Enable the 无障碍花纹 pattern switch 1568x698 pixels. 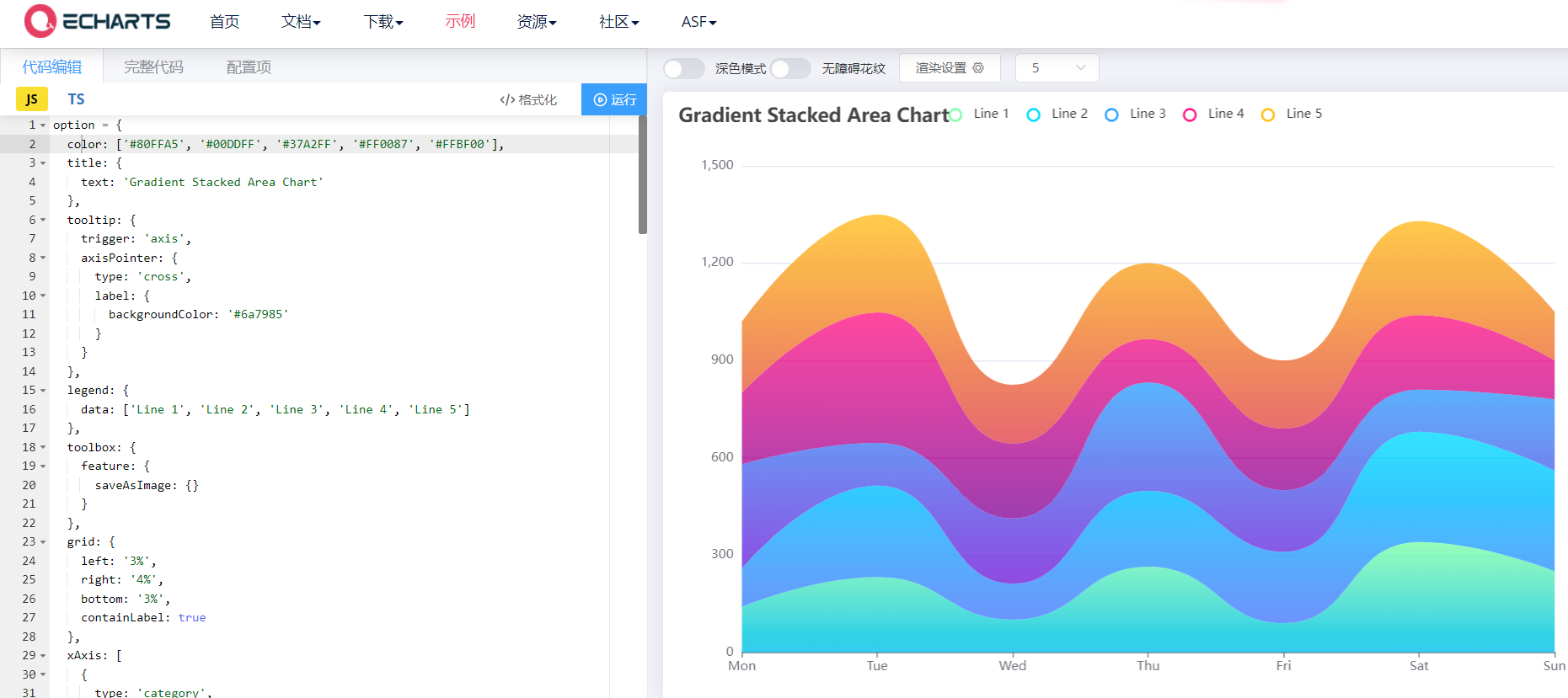pos(790,68)
